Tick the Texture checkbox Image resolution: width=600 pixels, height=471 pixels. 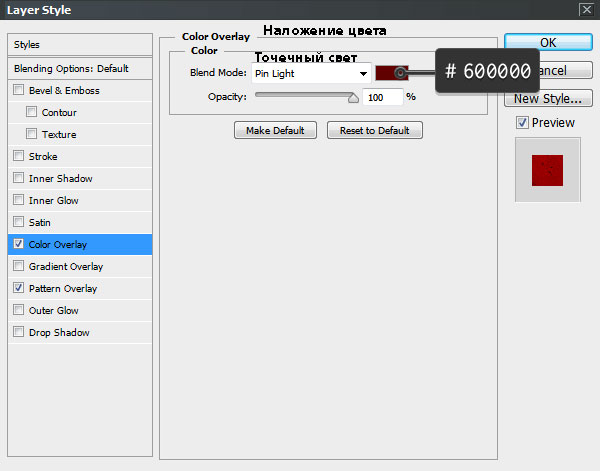point(31,134)
